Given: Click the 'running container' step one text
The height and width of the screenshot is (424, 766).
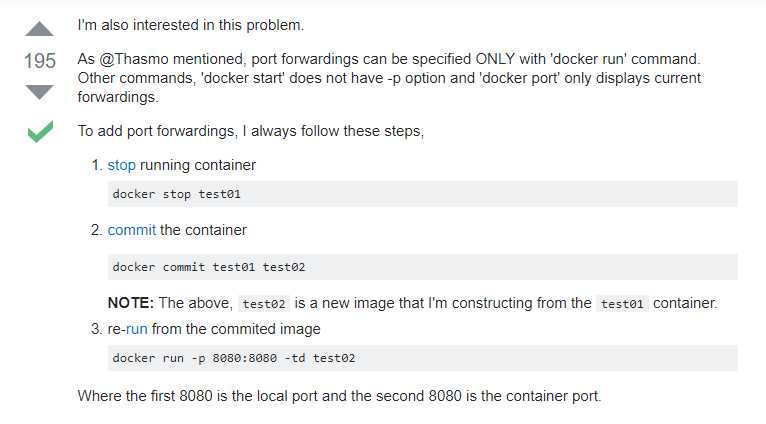Looking at the screenshot, I should 198,165.
